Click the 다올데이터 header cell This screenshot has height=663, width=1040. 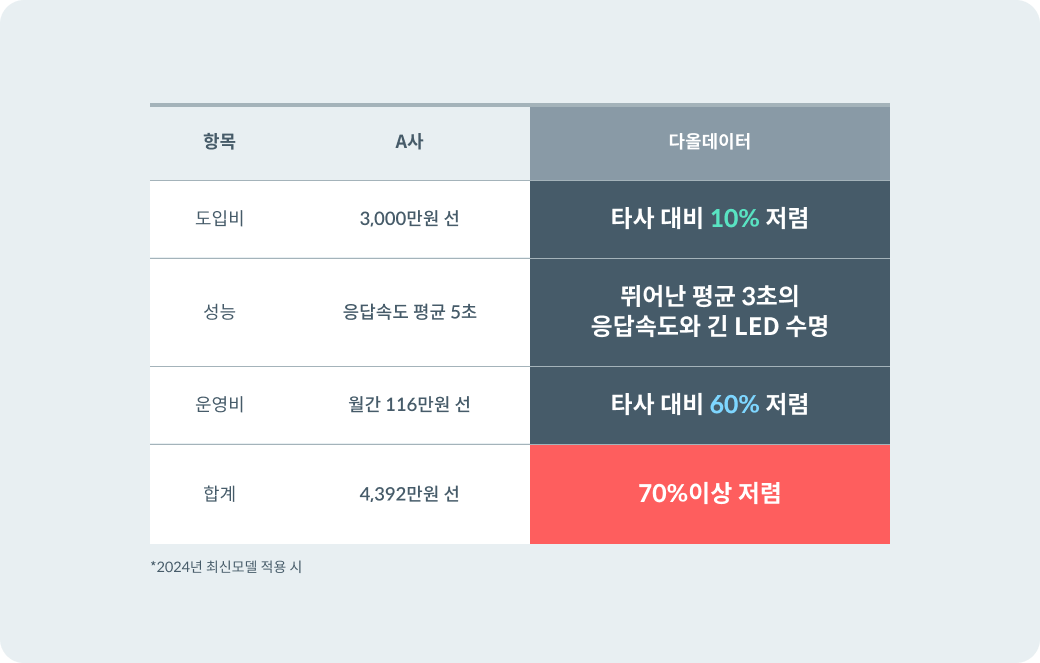coord(709,142)
